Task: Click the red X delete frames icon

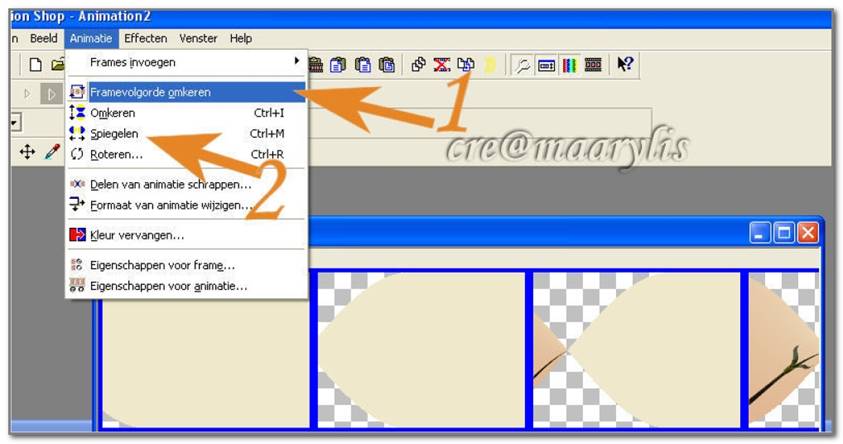Action: pos(442,65)
